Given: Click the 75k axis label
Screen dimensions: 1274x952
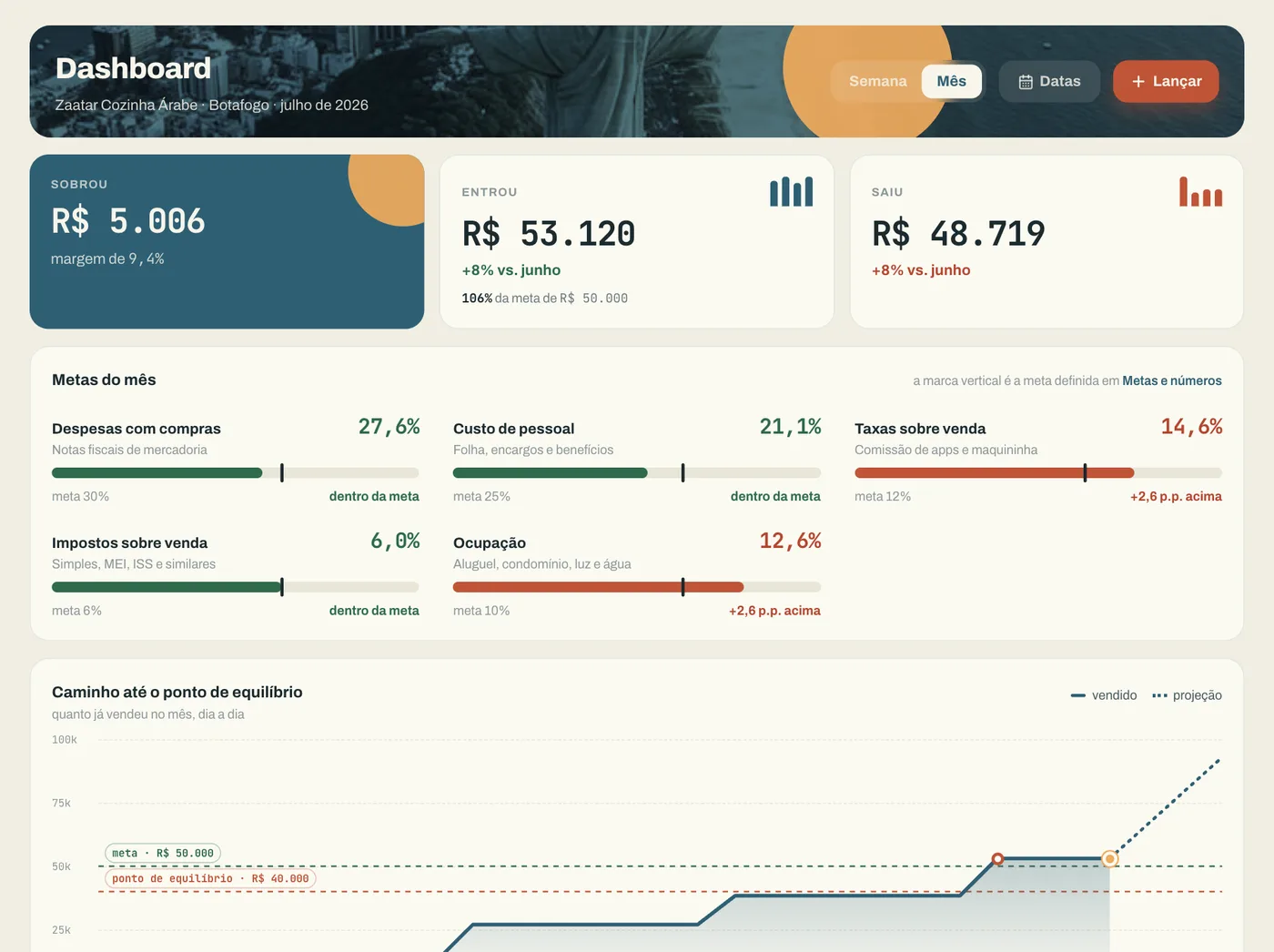Looking at the screenshot, I should pyautogui.click(x=61, y=804).
